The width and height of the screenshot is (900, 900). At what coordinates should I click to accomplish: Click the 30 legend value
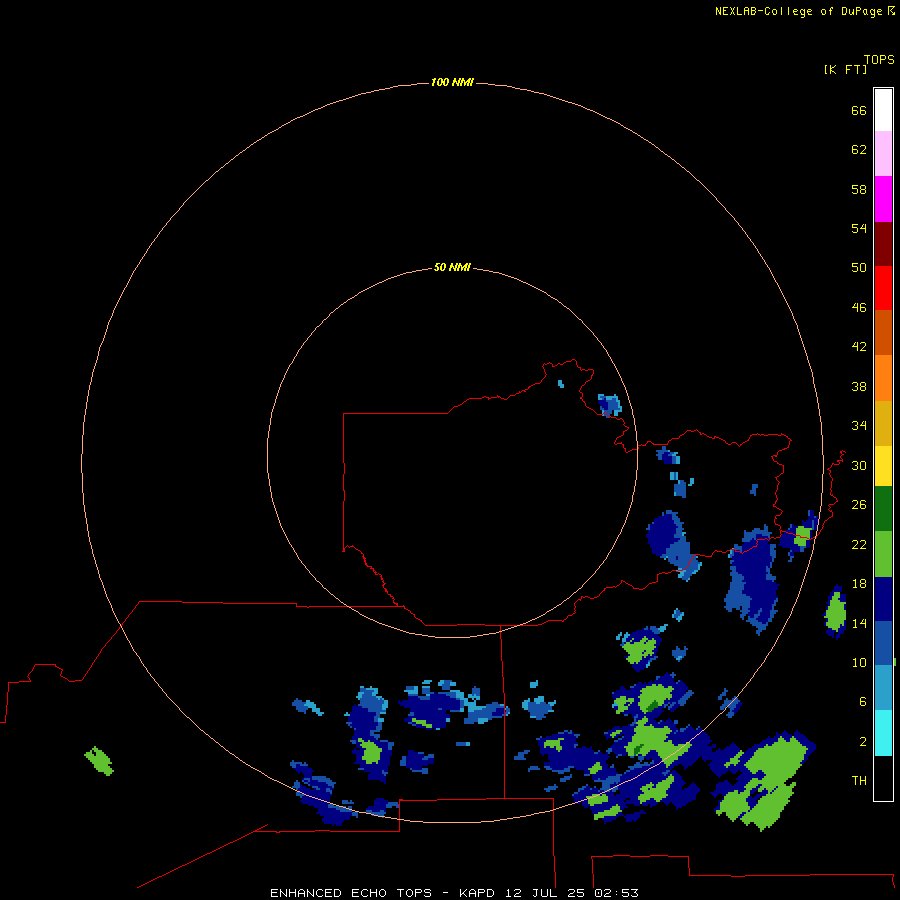(859, 465)
